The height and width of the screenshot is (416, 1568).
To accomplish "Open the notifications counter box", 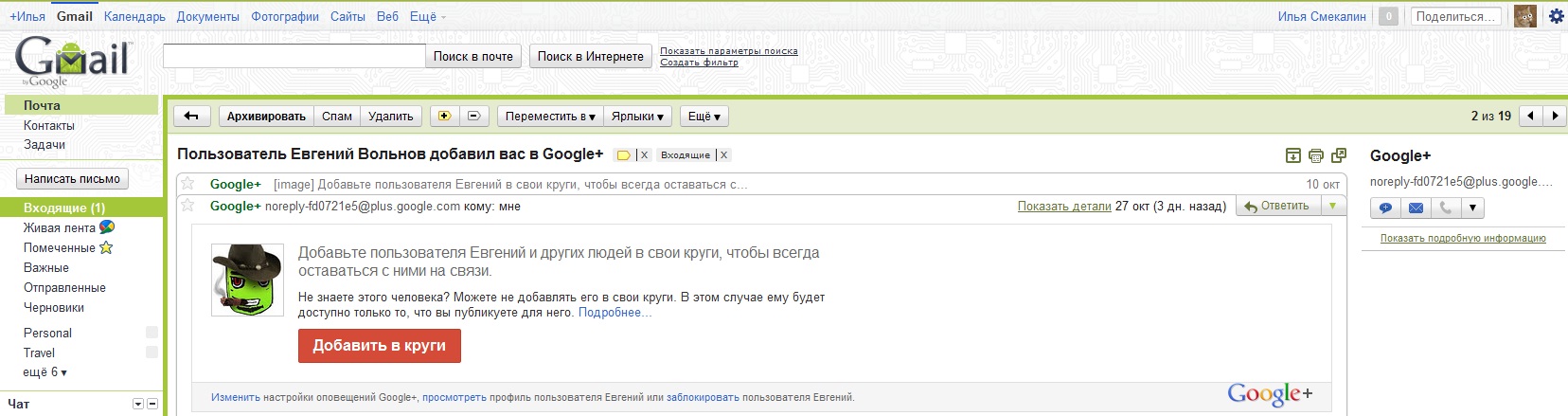I will pyautogui.click(x=1388, y=16).
